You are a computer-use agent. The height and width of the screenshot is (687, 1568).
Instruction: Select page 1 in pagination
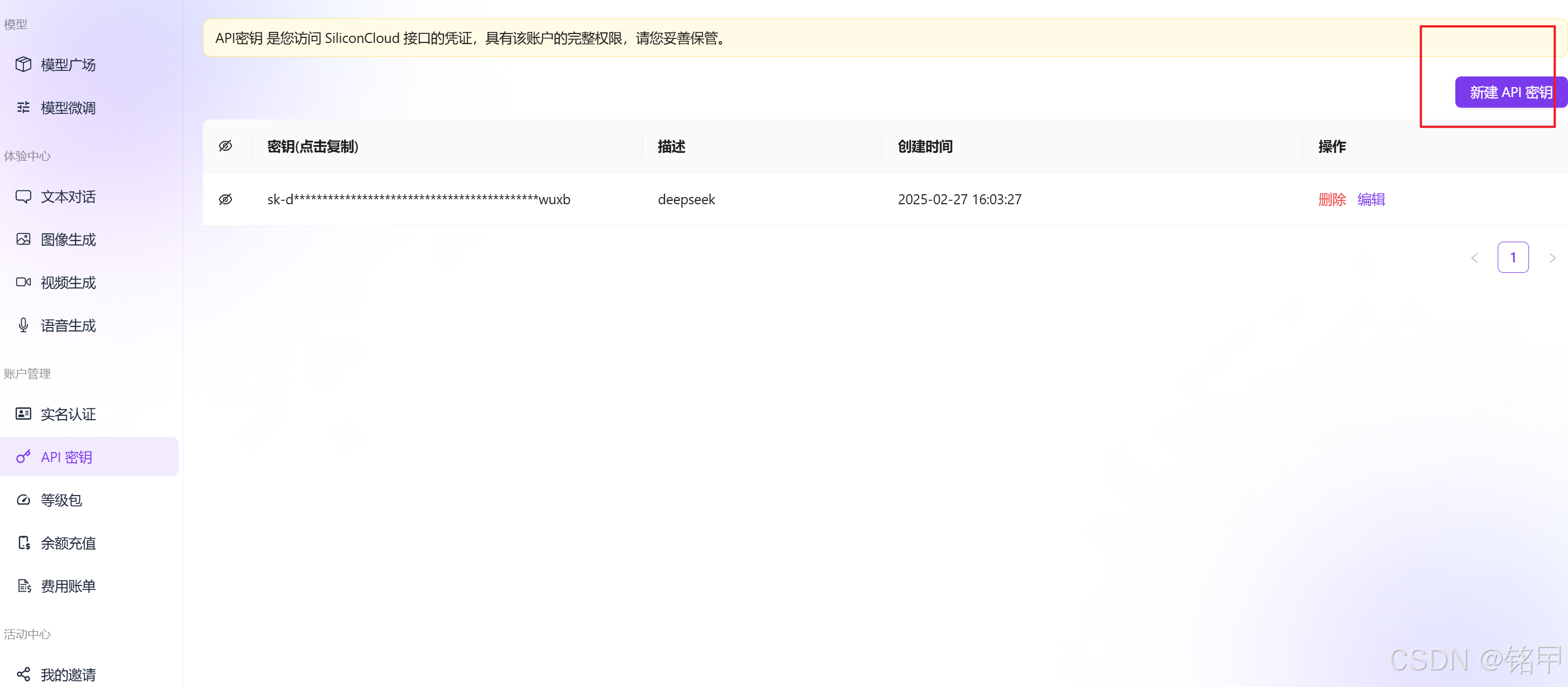(x=1513, y=258)
